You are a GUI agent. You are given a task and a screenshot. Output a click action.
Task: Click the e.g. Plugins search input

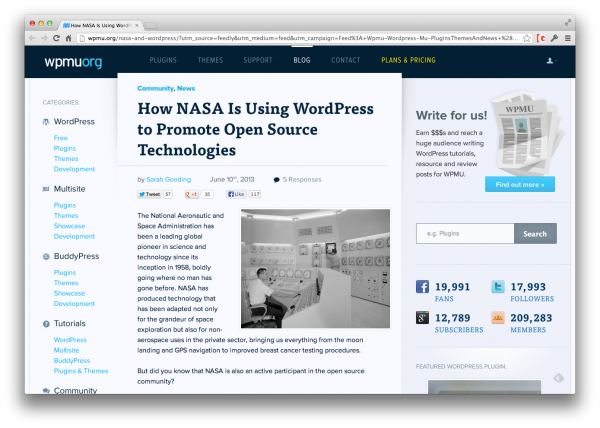point(465,233)
